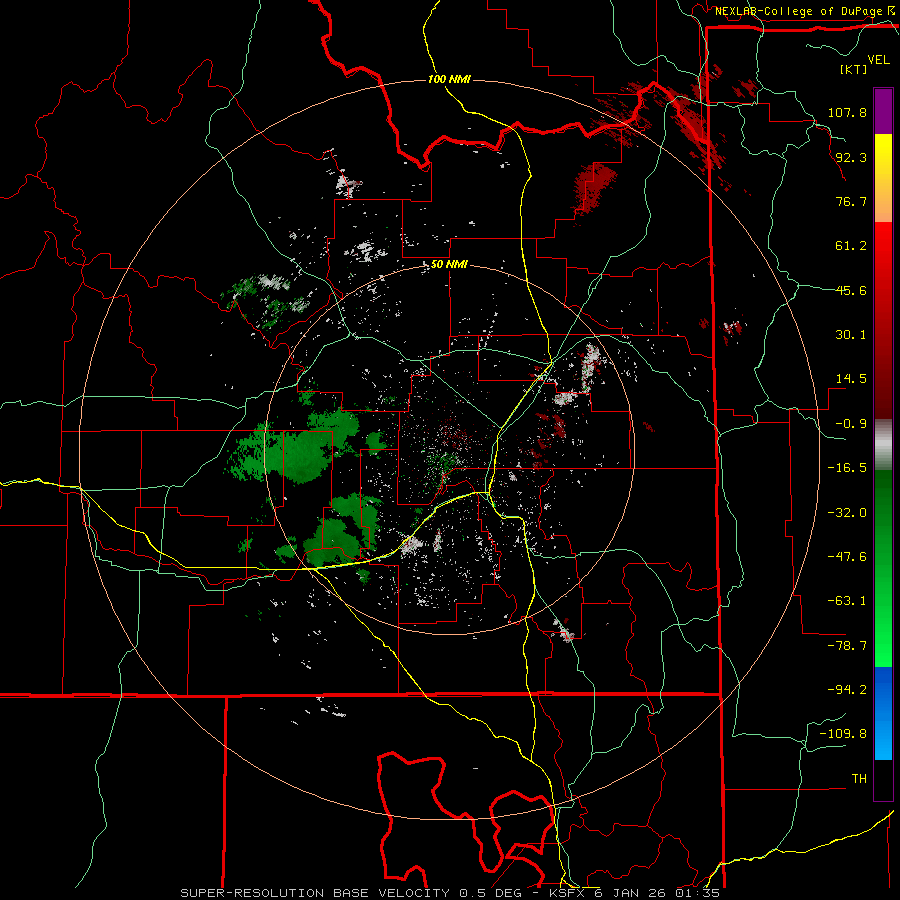
Task: Click the purple segment of color bar
Action: pyautogui.click(x=883, y=111)
